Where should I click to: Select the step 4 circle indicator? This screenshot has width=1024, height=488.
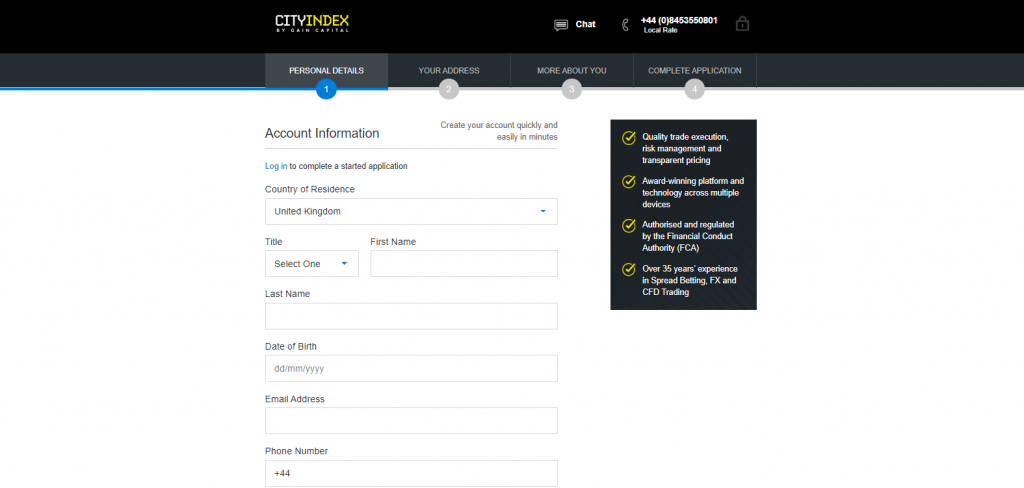pos(694,89)
